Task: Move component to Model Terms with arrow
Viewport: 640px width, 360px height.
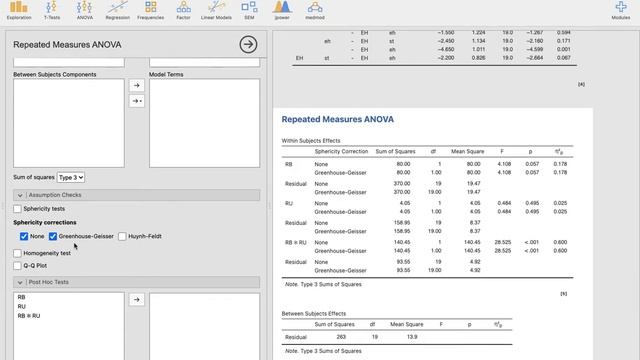Action: coord(137,85)
